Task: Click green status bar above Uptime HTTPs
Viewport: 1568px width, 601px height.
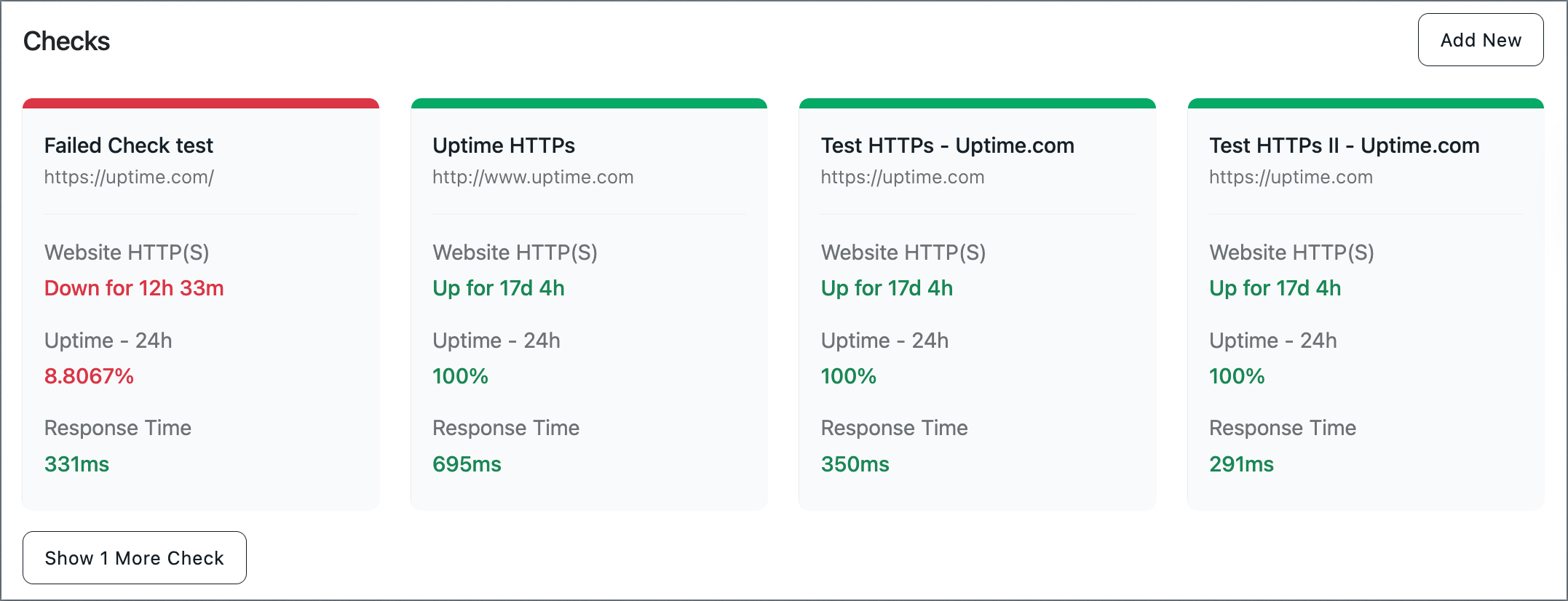Action: [x=589, y=103]
